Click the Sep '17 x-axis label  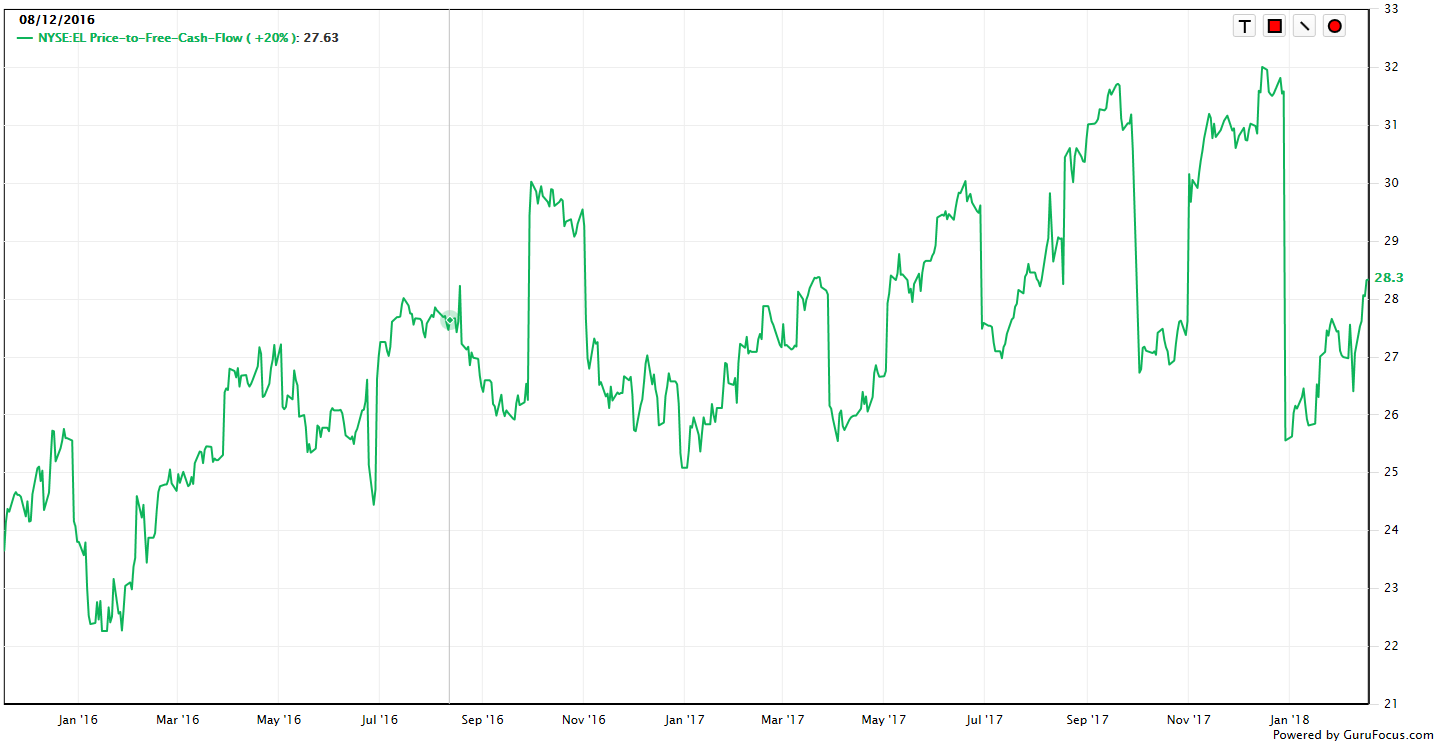click(x=1088, y=719)
